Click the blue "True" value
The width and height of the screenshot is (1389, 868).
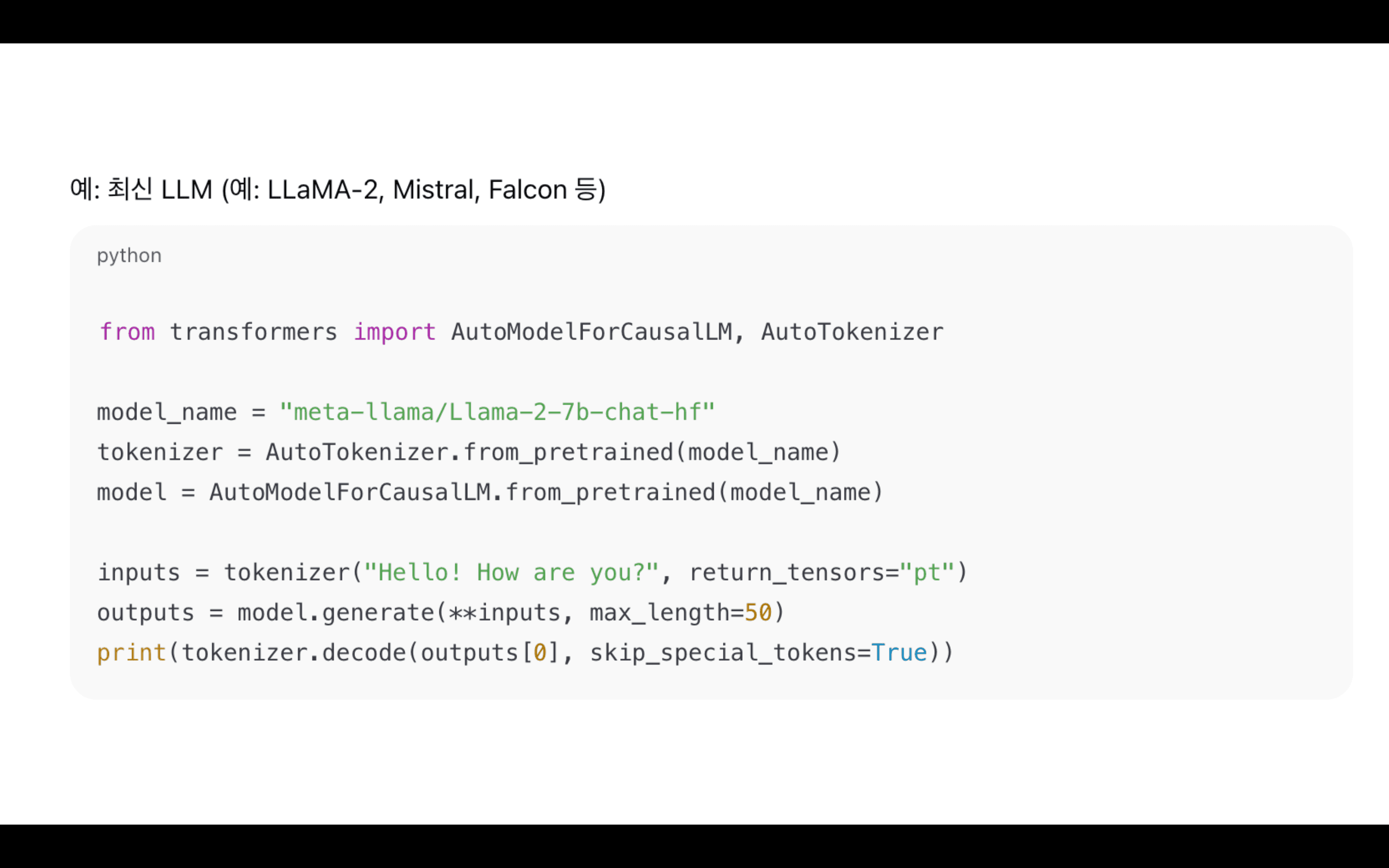[x=899, y=653]
